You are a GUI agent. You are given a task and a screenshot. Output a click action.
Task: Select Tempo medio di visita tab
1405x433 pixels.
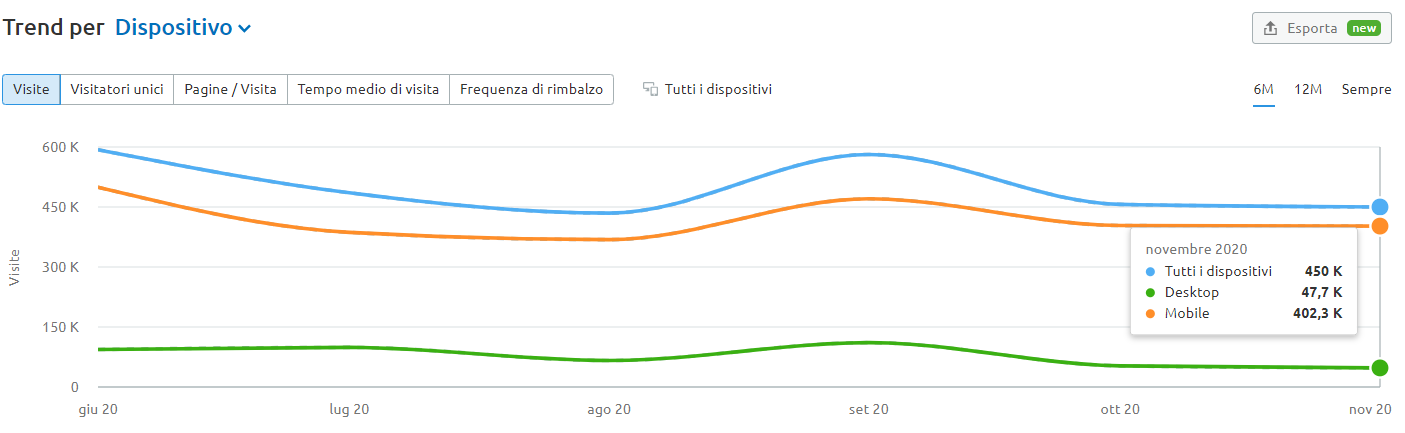[x=368, y=89]
